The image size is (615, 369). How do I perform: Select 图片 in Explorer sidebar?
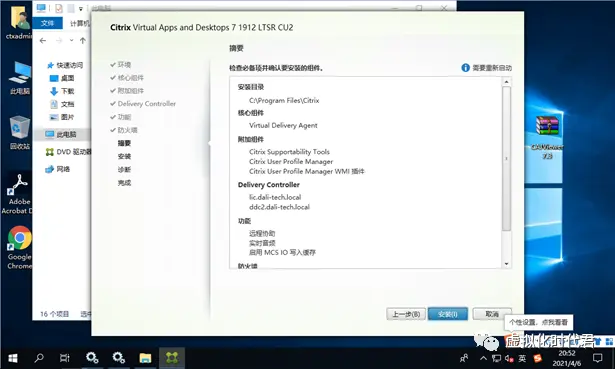tap(62, 117)
